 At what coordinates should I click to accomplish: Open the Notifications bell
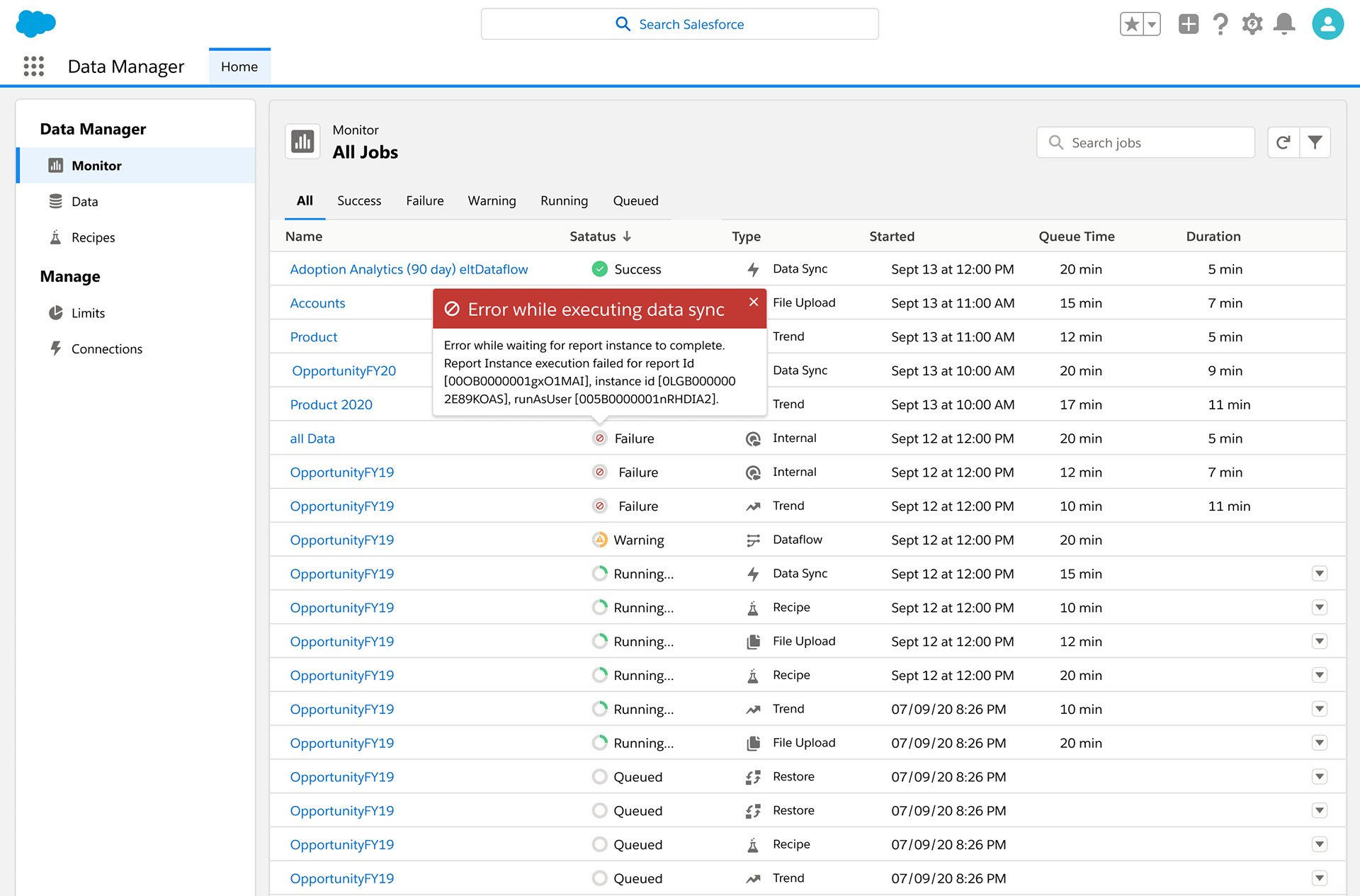[x=1284, y=24]
